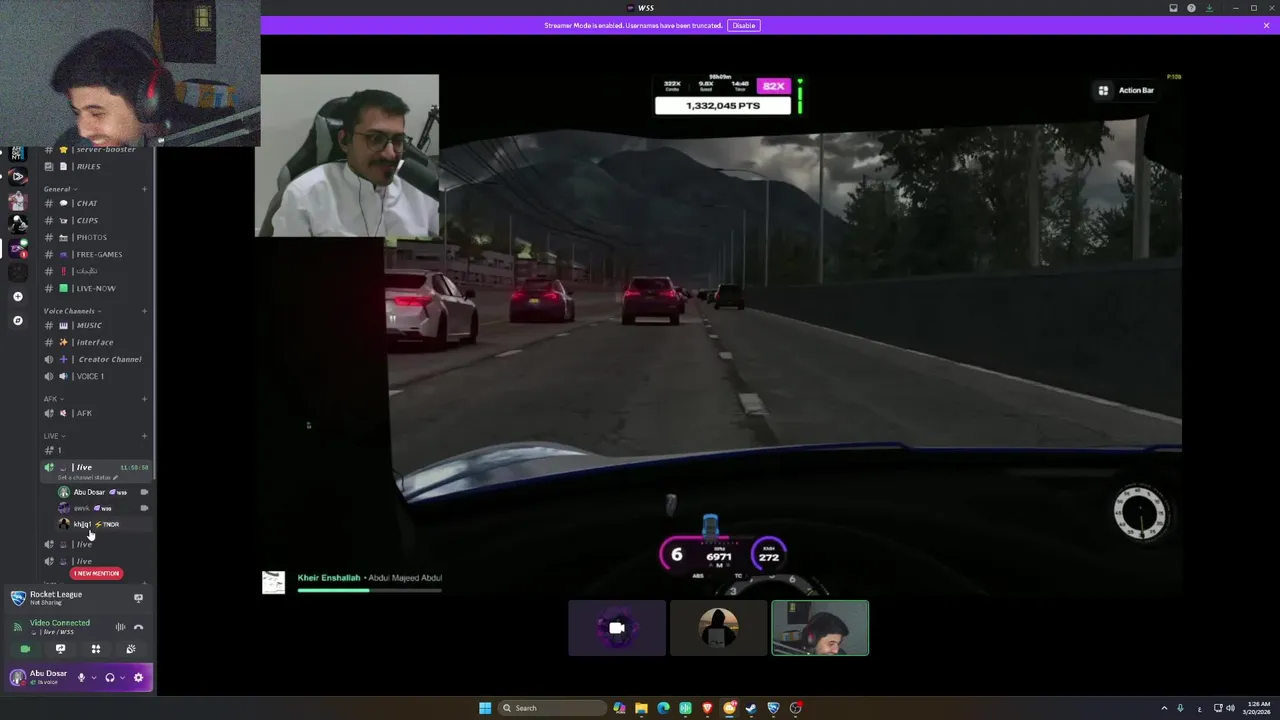Image resolution: width=1280 pixels, height=720 pixels.
Task: Click Add a Server plus icon
Action: pyautogui.click(x=17, y=297)
